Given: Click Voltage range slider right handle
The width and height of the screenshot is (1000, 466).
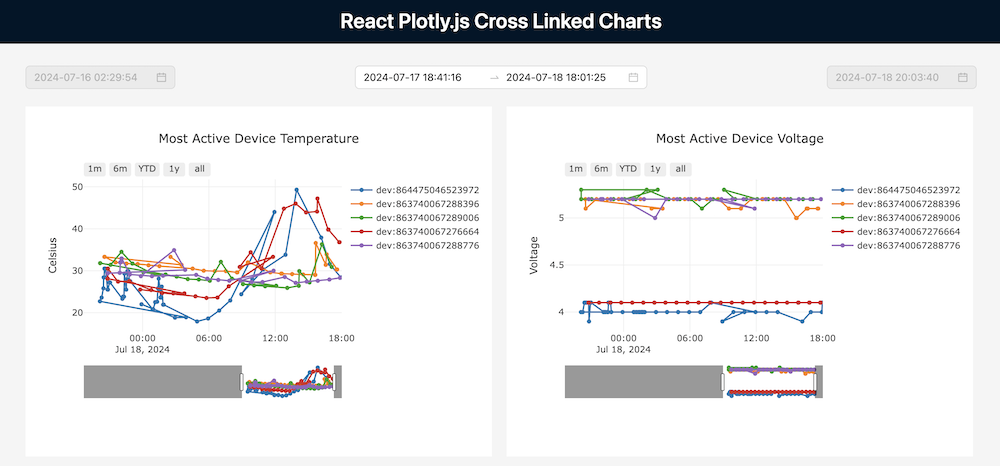Looking at the screenshot, I should click(816, 382).
